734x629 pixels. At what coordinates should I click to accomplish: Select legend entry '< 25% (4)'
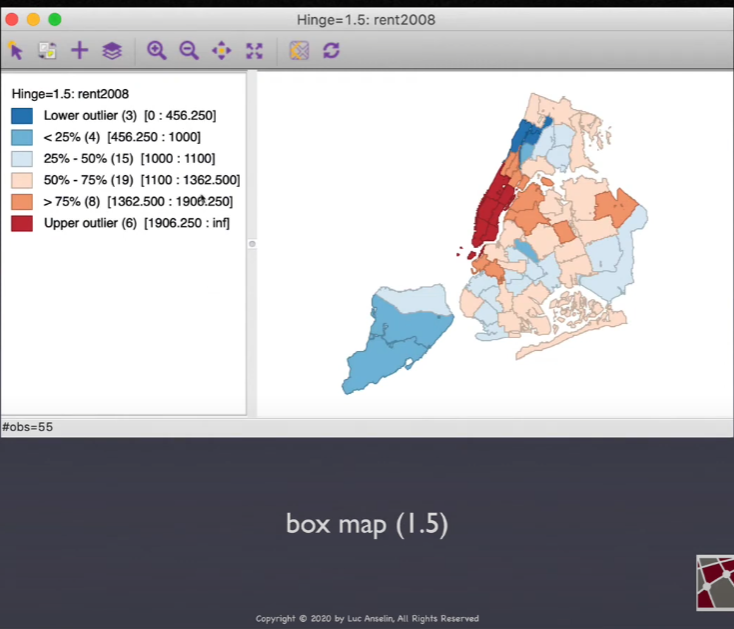(122, 137)
